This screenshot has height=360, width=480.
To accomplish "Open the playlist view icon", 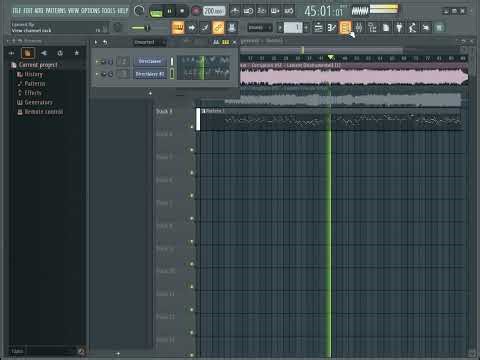I will coord(318,28).
